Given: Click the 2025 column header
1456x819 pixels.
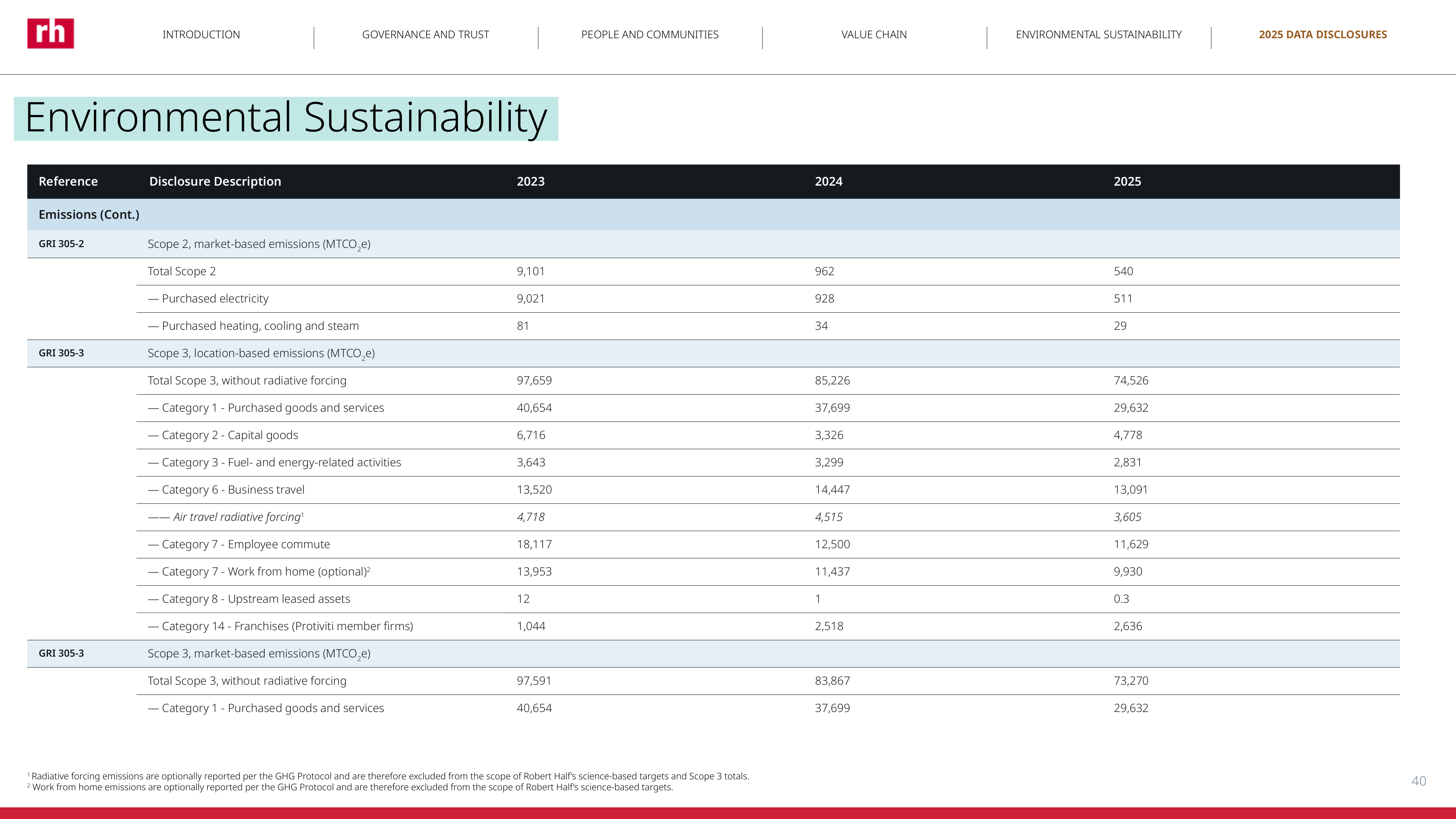Looking at the screenshot, I should point(1128,181).
